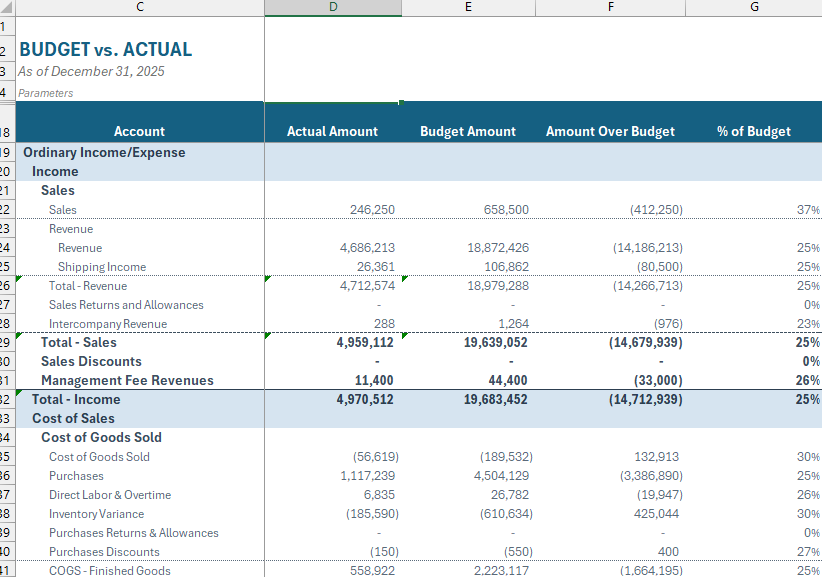Screen dimensions: 822x577
Task: Select row 18 header
Action: pyautogui.click(x=9, y=131)
